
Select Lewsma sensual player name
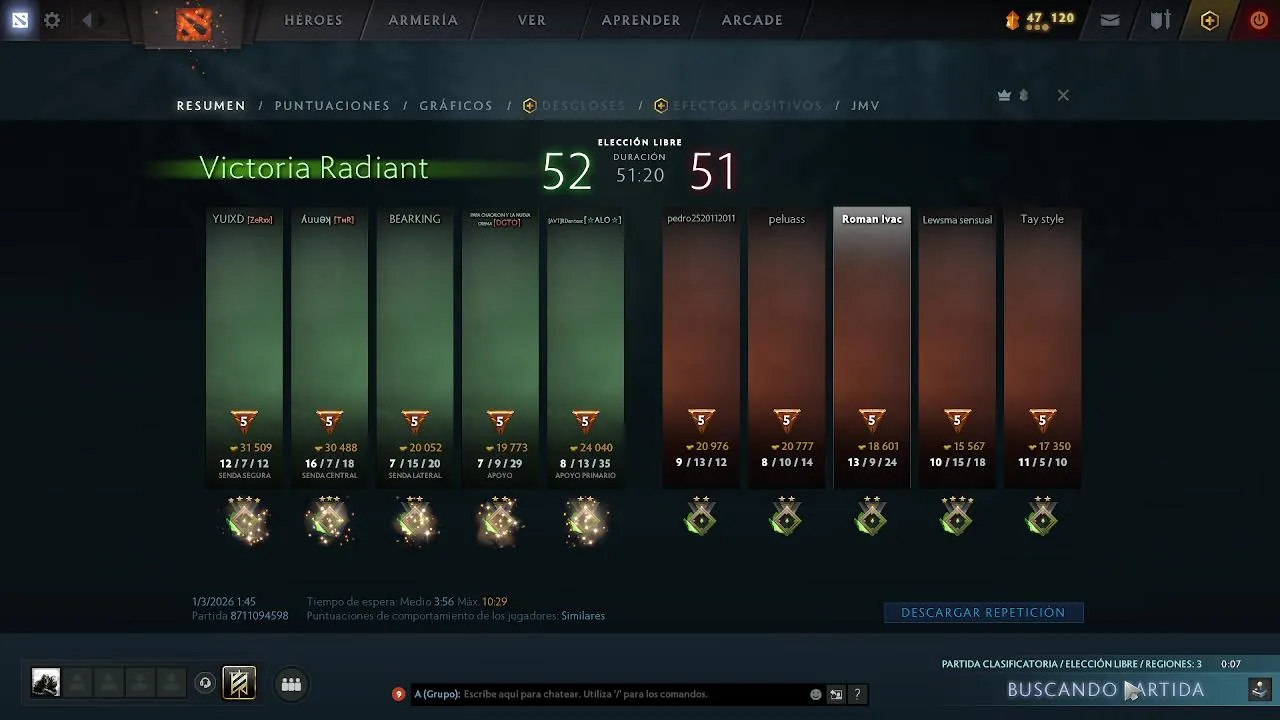pyautogui.click(x=957, y=220)
